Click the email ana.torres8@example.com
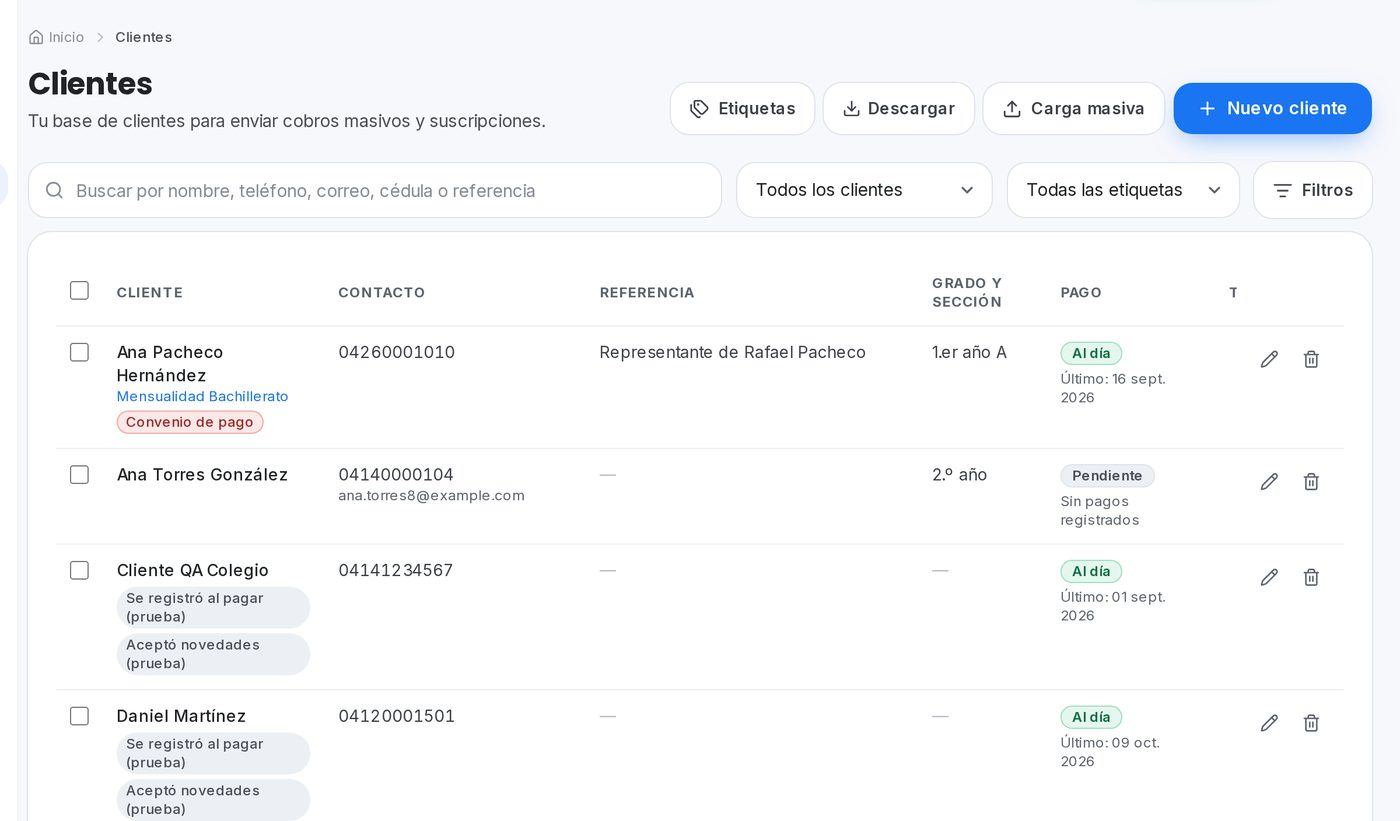 click(431, 496)
